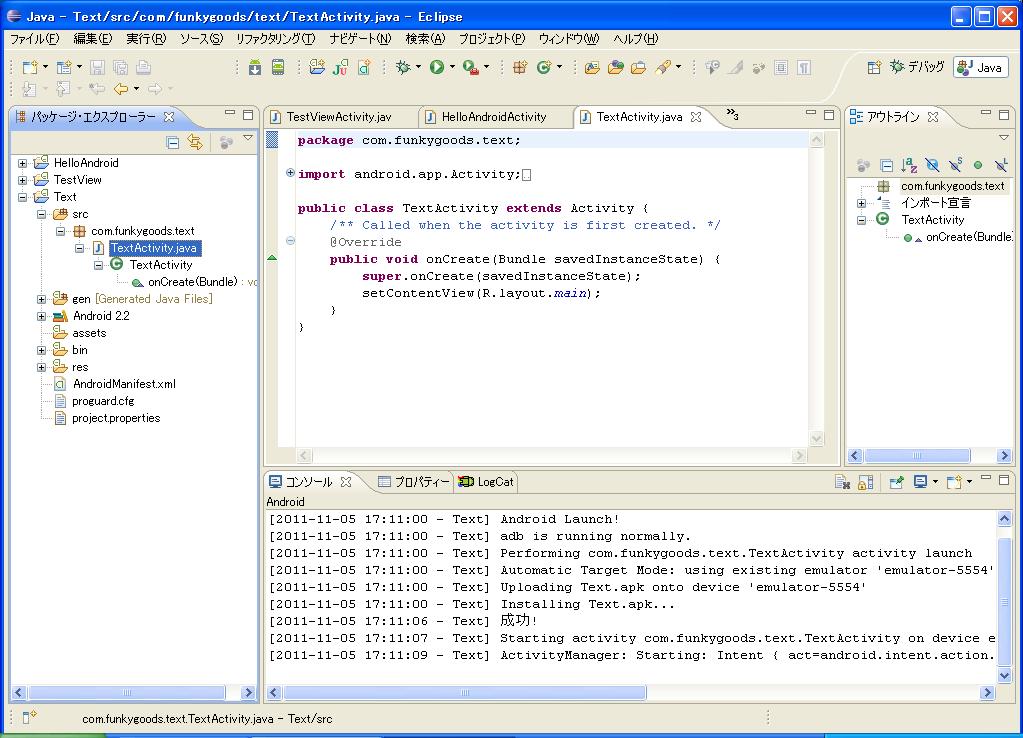Click the Save floppy disk icon

click(97, 67)
